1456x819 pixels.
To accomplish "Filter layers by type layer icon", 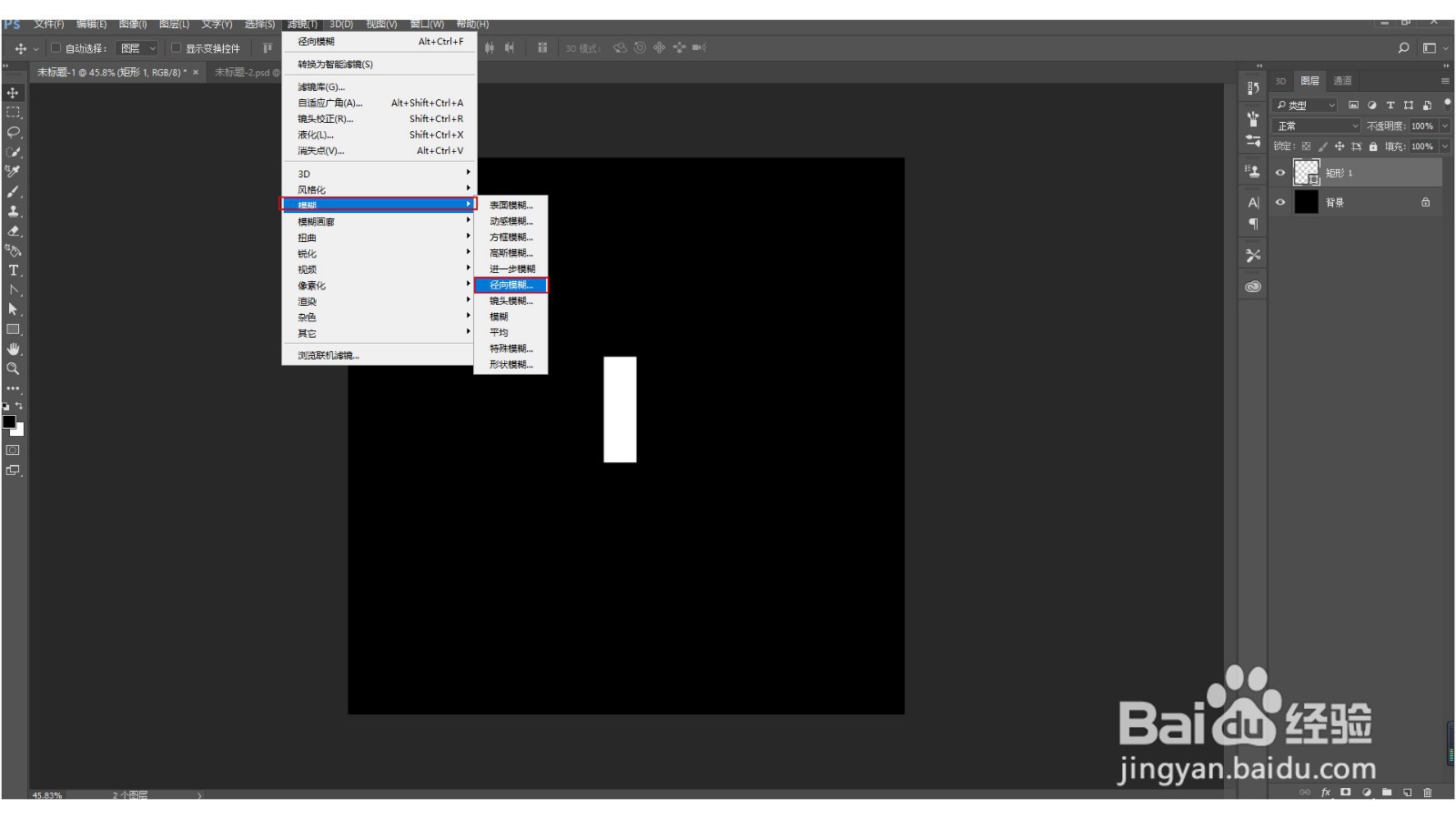I will (1390, 106).
